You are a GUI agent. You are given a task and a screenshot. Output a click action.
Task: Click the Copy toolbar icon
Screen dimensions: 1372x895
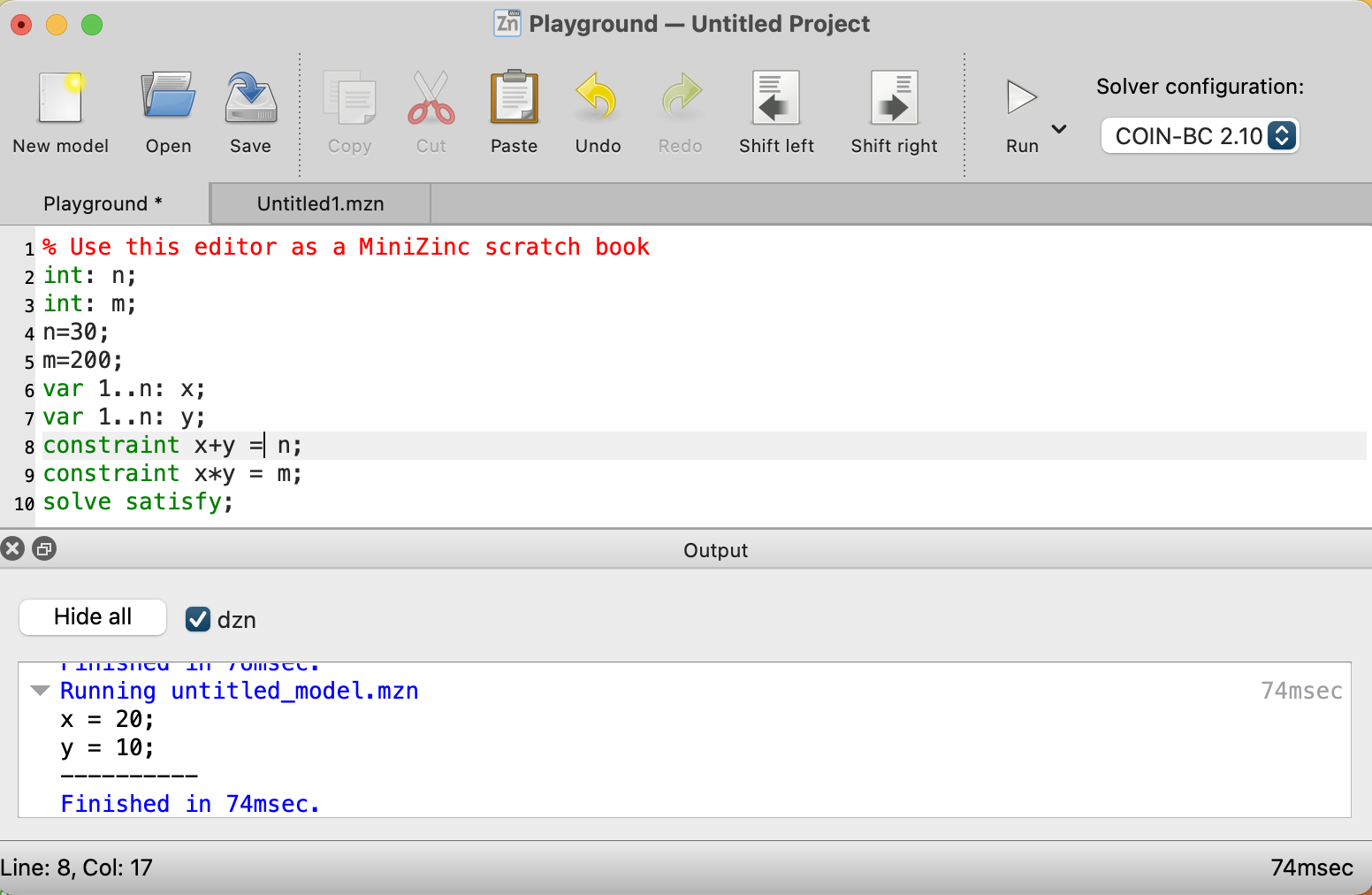350,97
